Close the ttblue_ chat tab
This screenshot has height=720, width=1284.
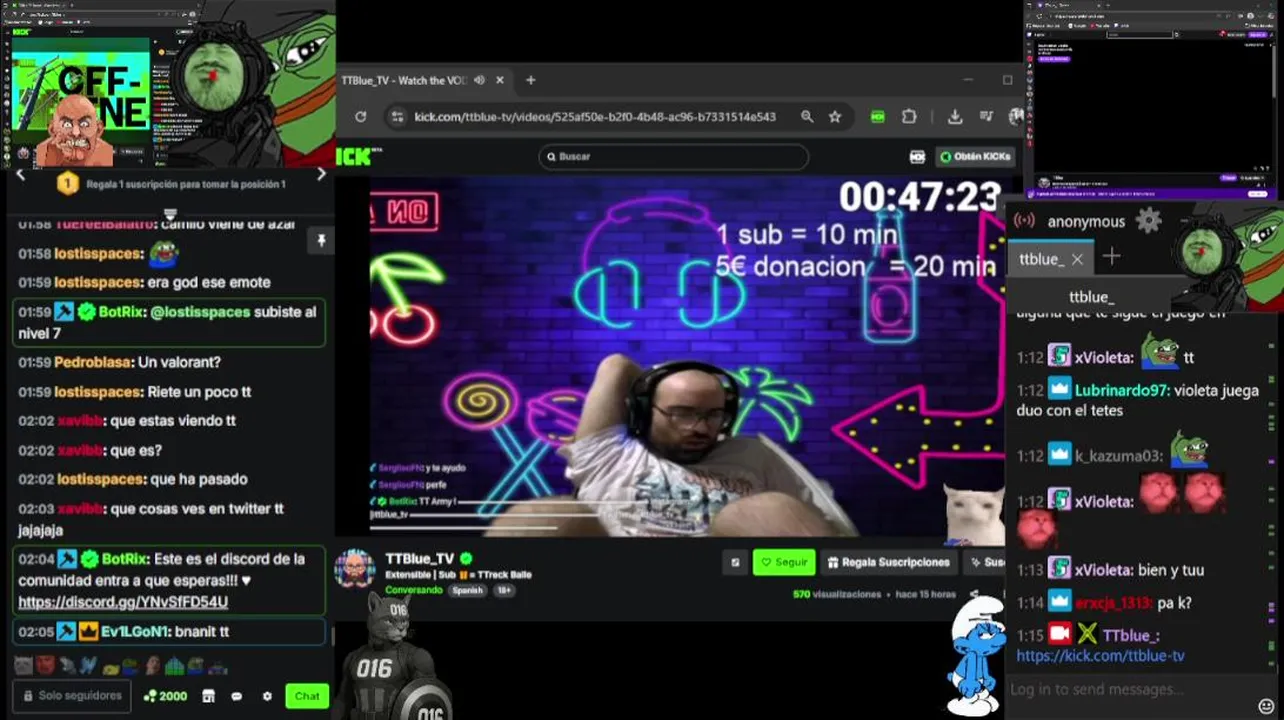click(x=1077, y=259)
